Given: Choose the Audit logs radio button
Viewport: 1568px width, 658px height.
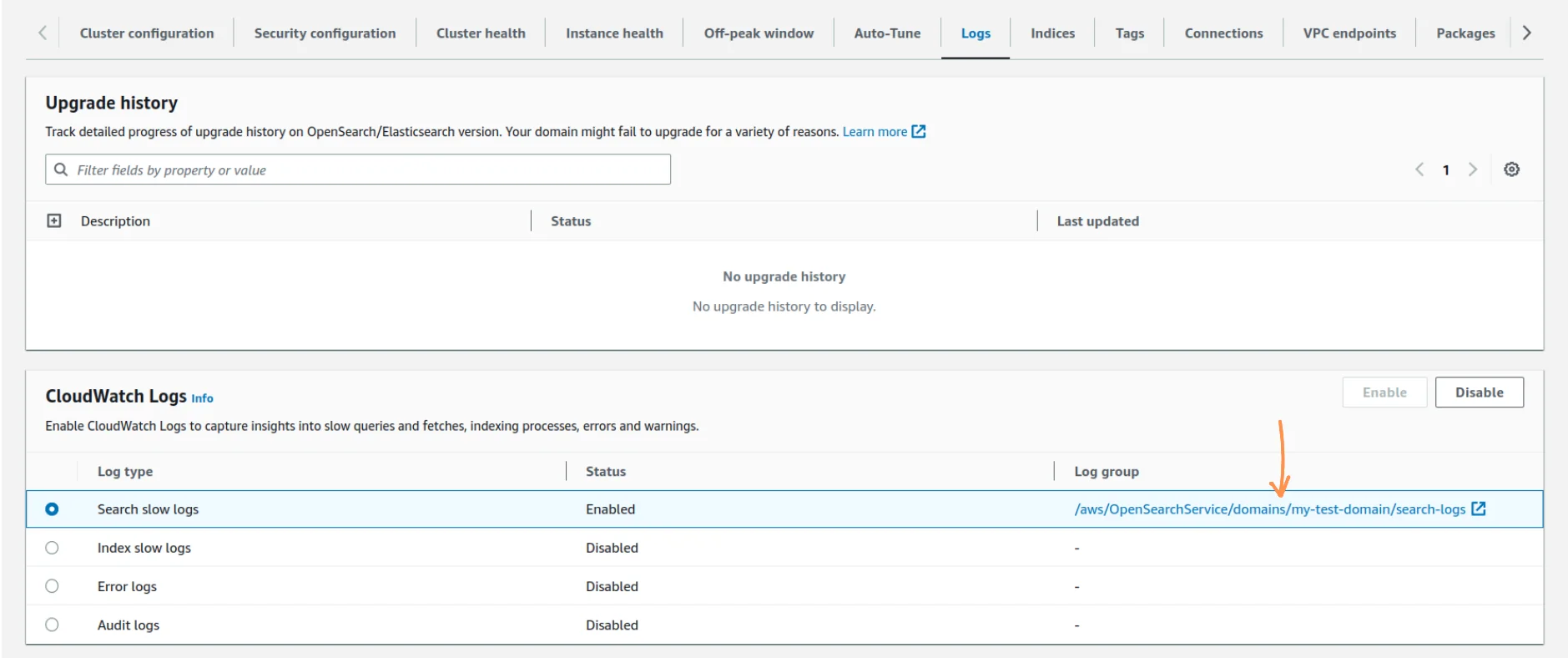Looking at the screenshot, I should (x=52, y=625).
